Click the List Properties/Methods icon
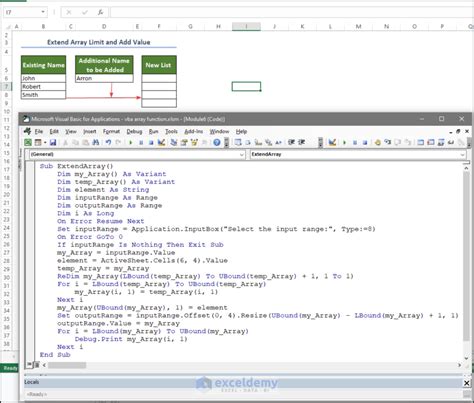The image size is (474, 403). [238, 143]
